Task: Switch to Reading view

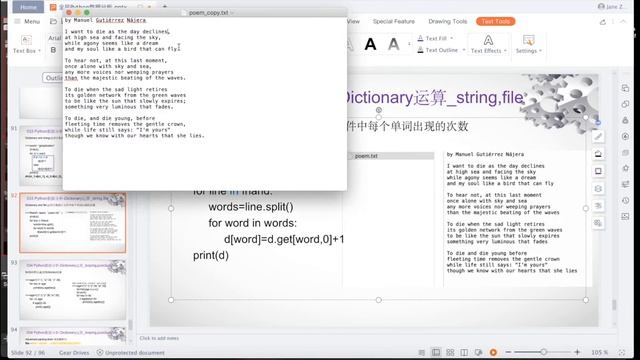Action: pos(464,352)
